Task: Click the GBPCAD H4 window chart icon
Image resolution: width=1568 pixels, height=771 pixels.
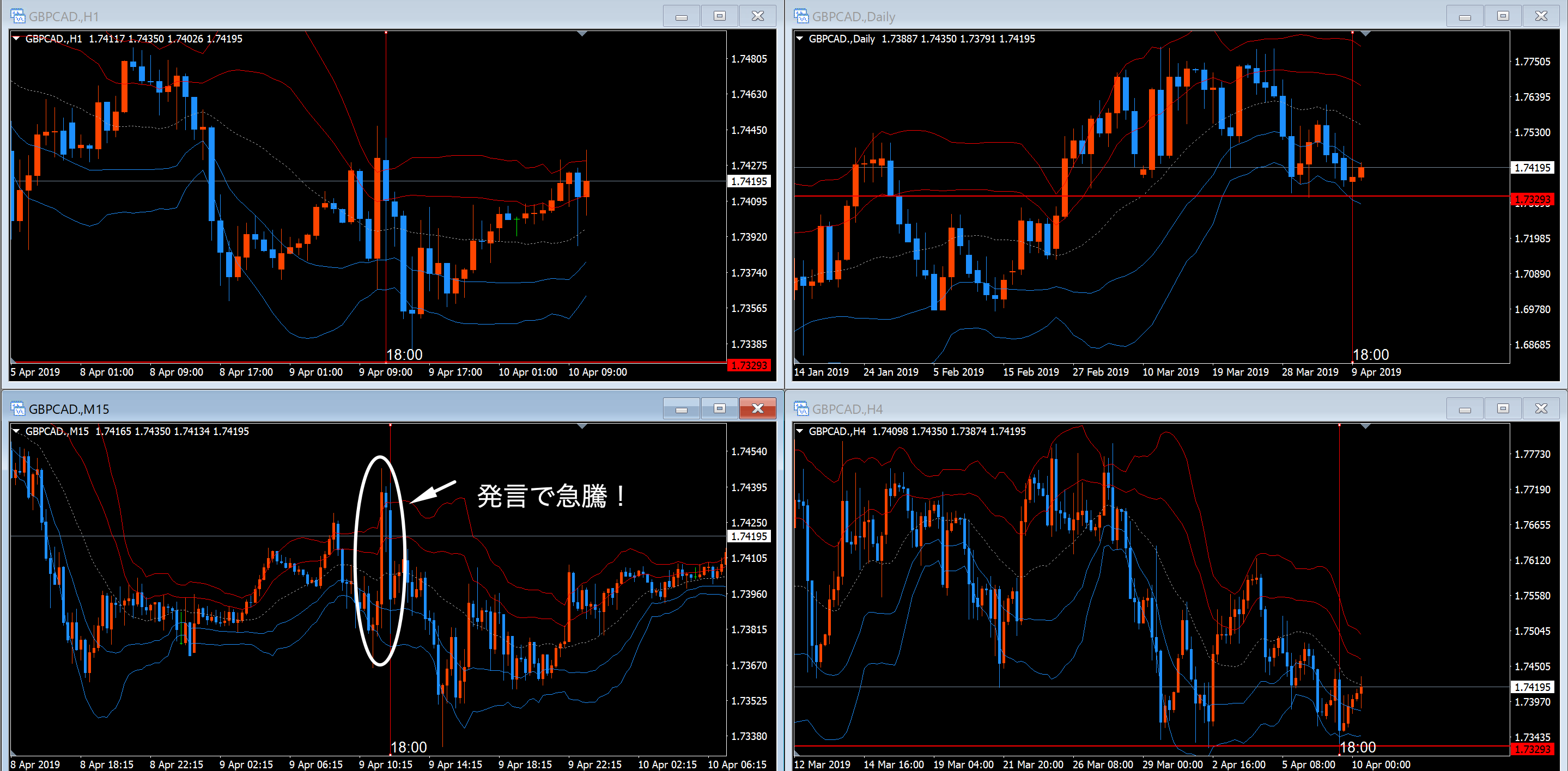Action: coord(801,408)
